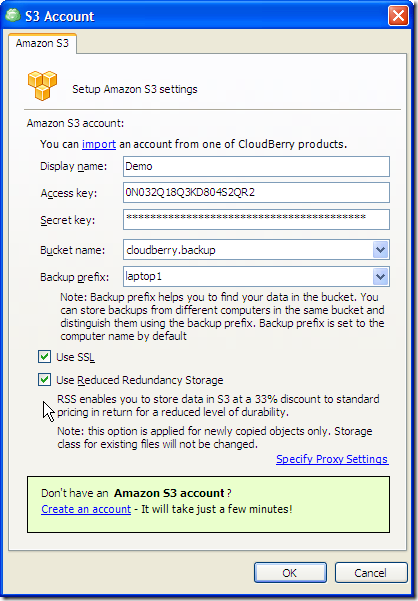This screenshot has width=418, height=601.
Task: Select the Secret key password field
Action: click(x=256, y=219)
